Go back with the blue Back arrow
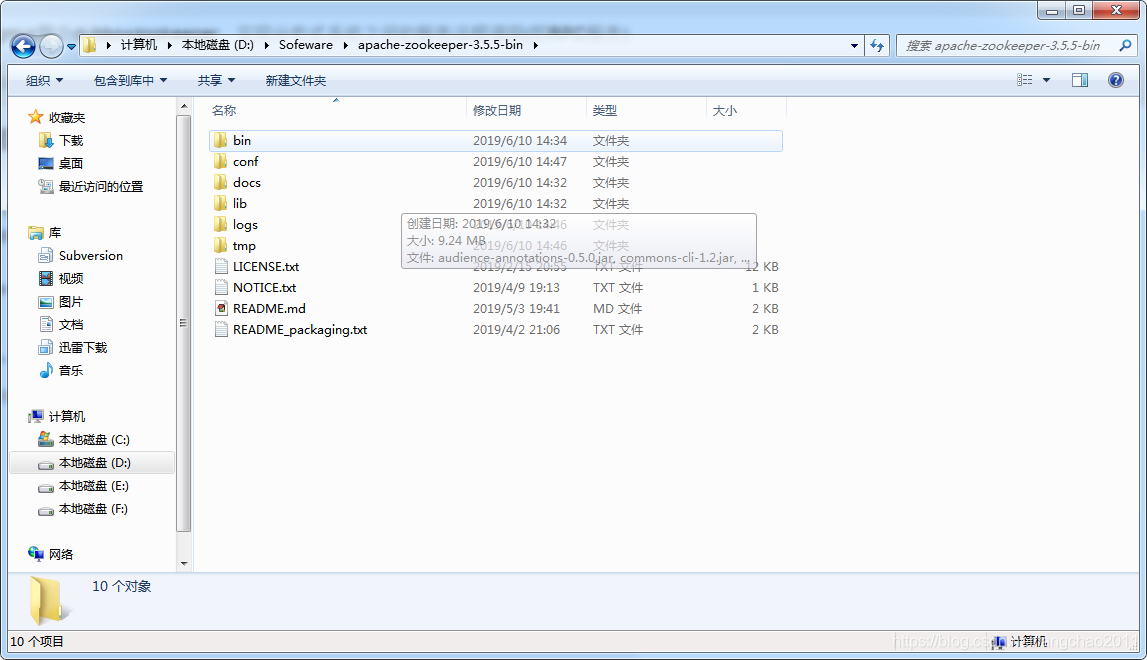 pos(23,46)
